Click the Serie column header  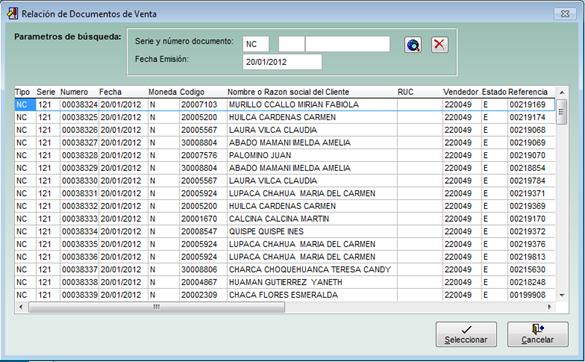tap(46, 92)
